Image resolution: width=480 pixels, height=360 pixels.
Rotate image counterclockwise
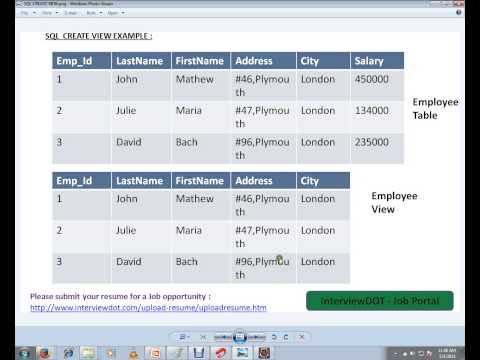(x=274, y=337)
